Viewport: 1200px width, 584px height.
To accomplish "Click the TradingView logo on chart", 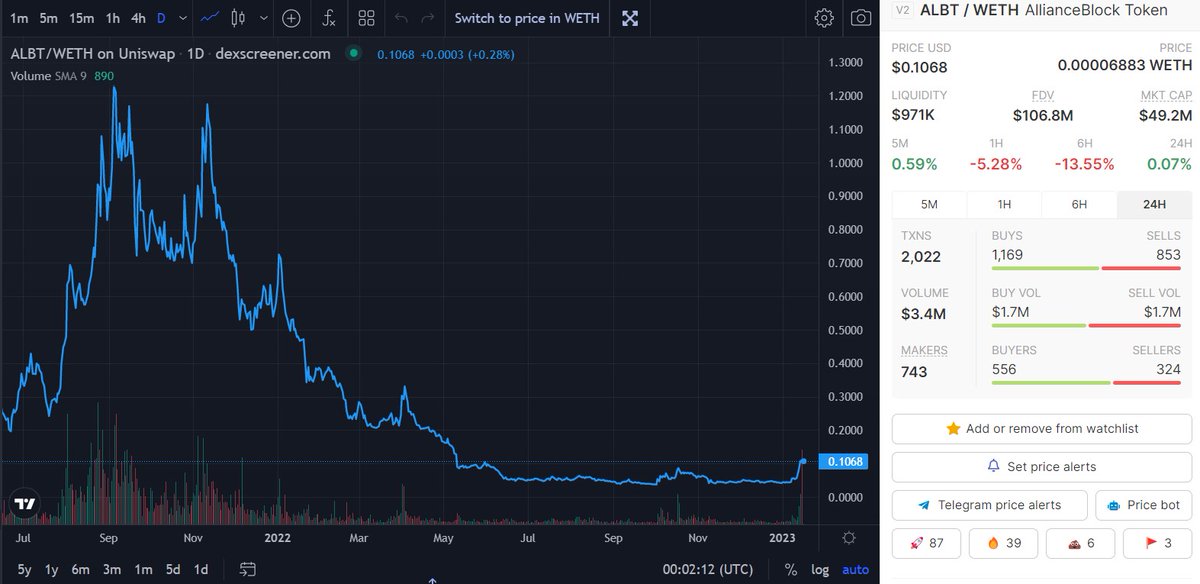I will 26,504.
